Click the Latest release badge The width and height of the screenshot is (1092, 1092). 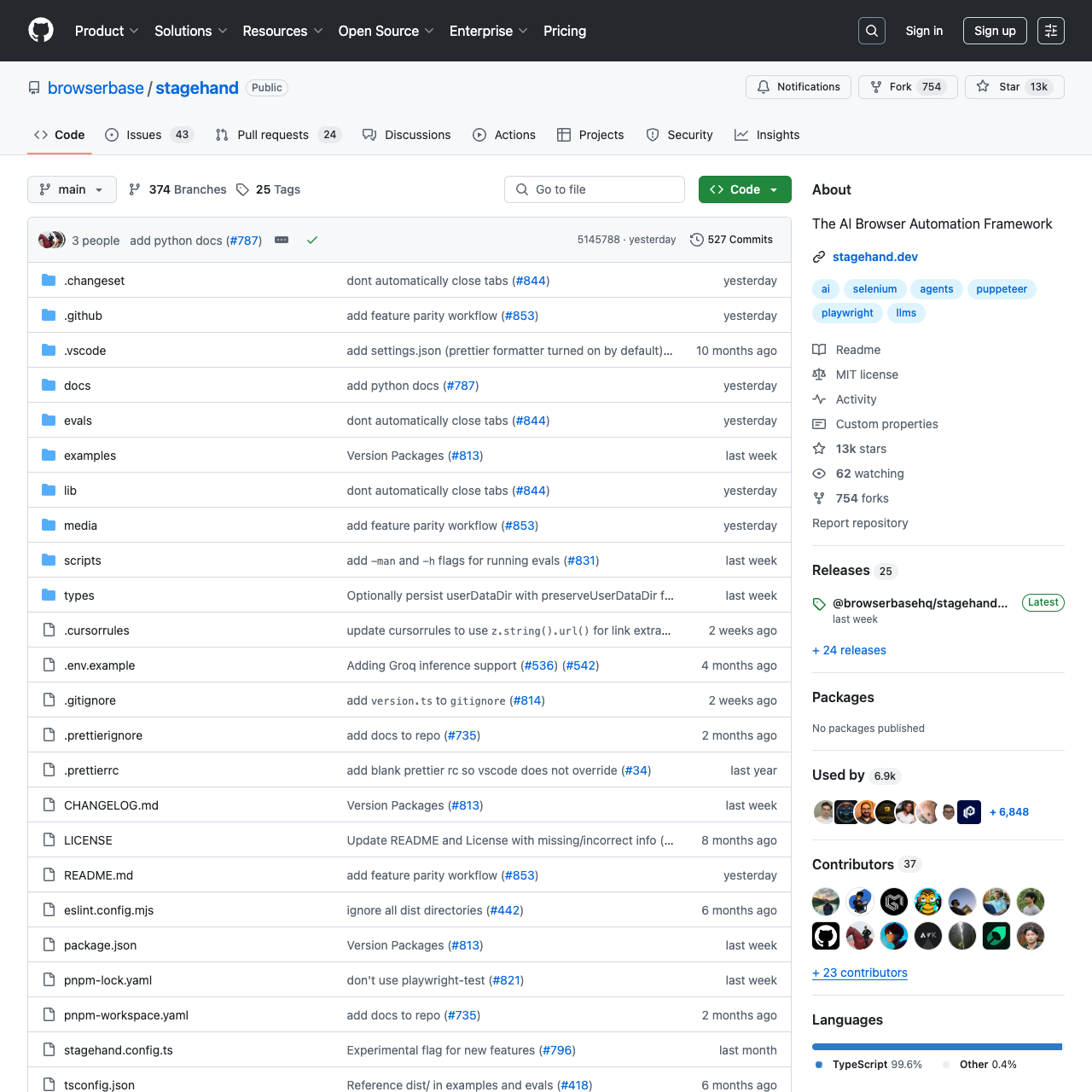(x=1043, y=602)
